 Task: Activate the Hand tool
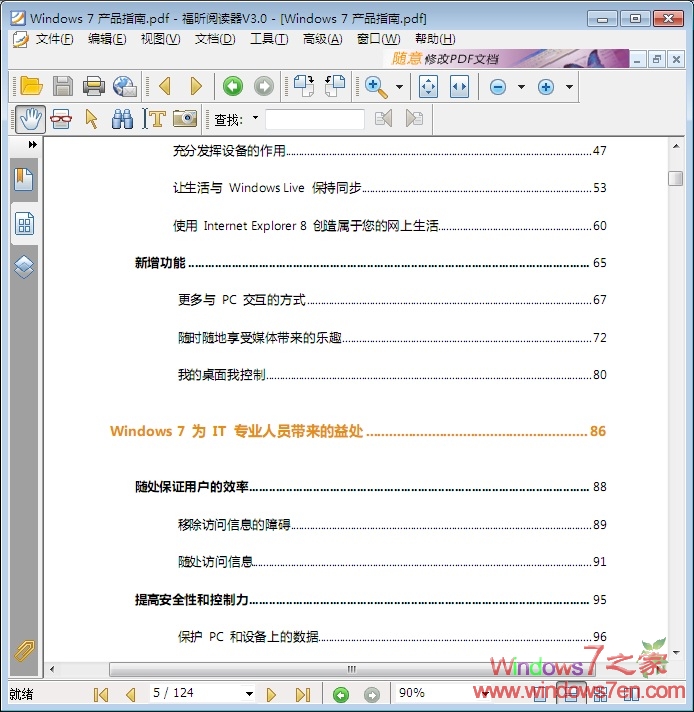click(30, 119)
